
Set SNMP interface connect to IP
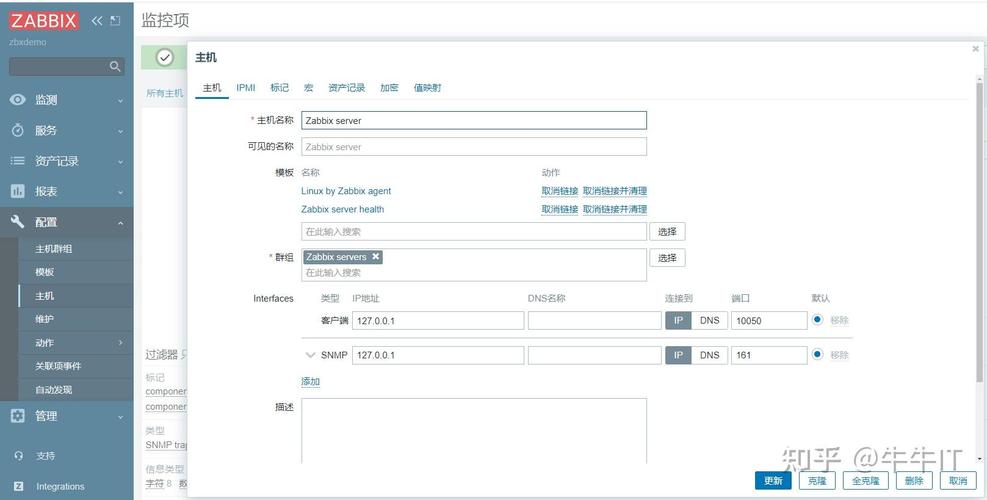click(679, 355)
